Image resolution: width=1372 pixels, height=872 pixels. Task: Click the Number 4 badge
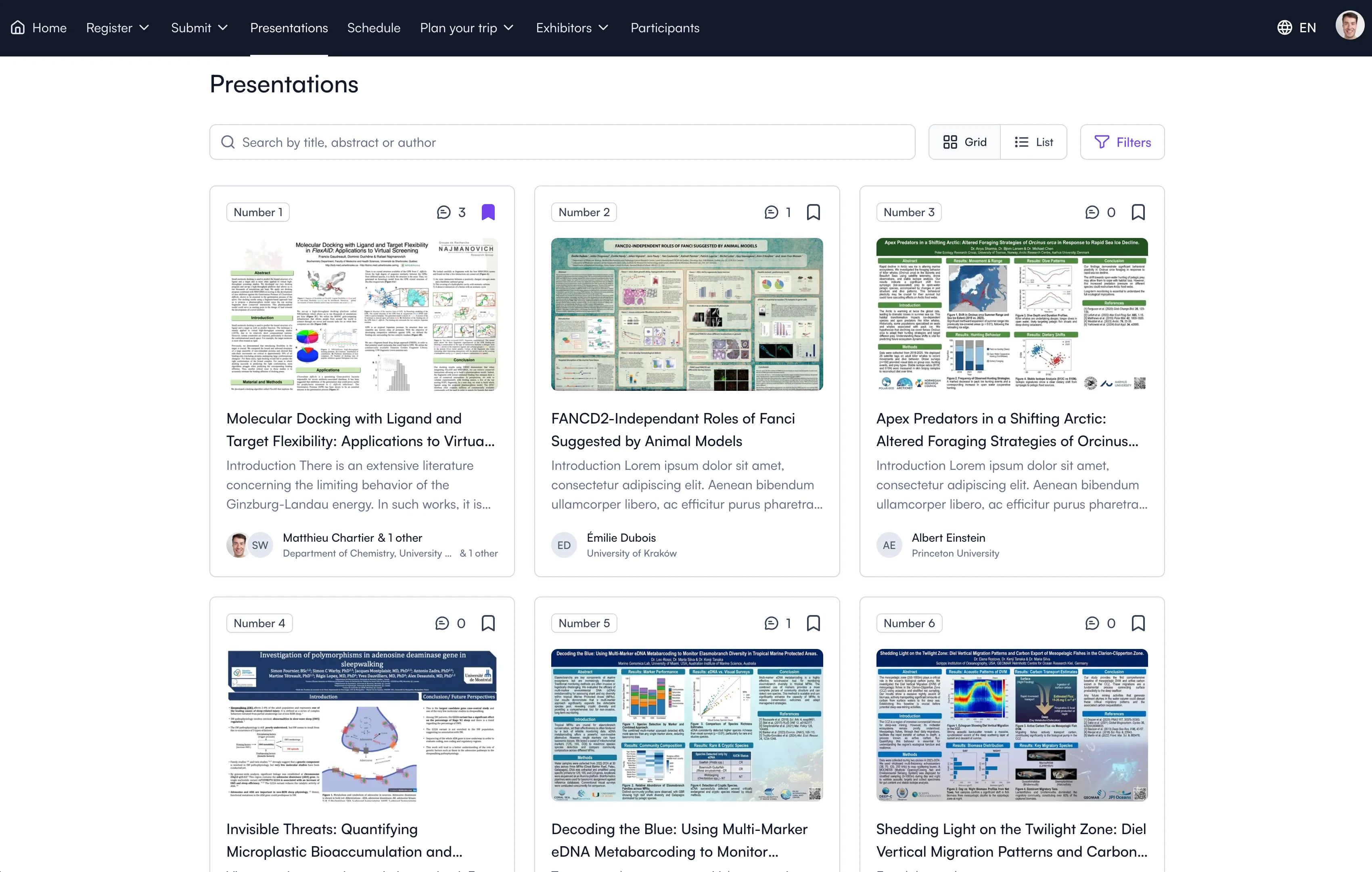click(259, 622)
